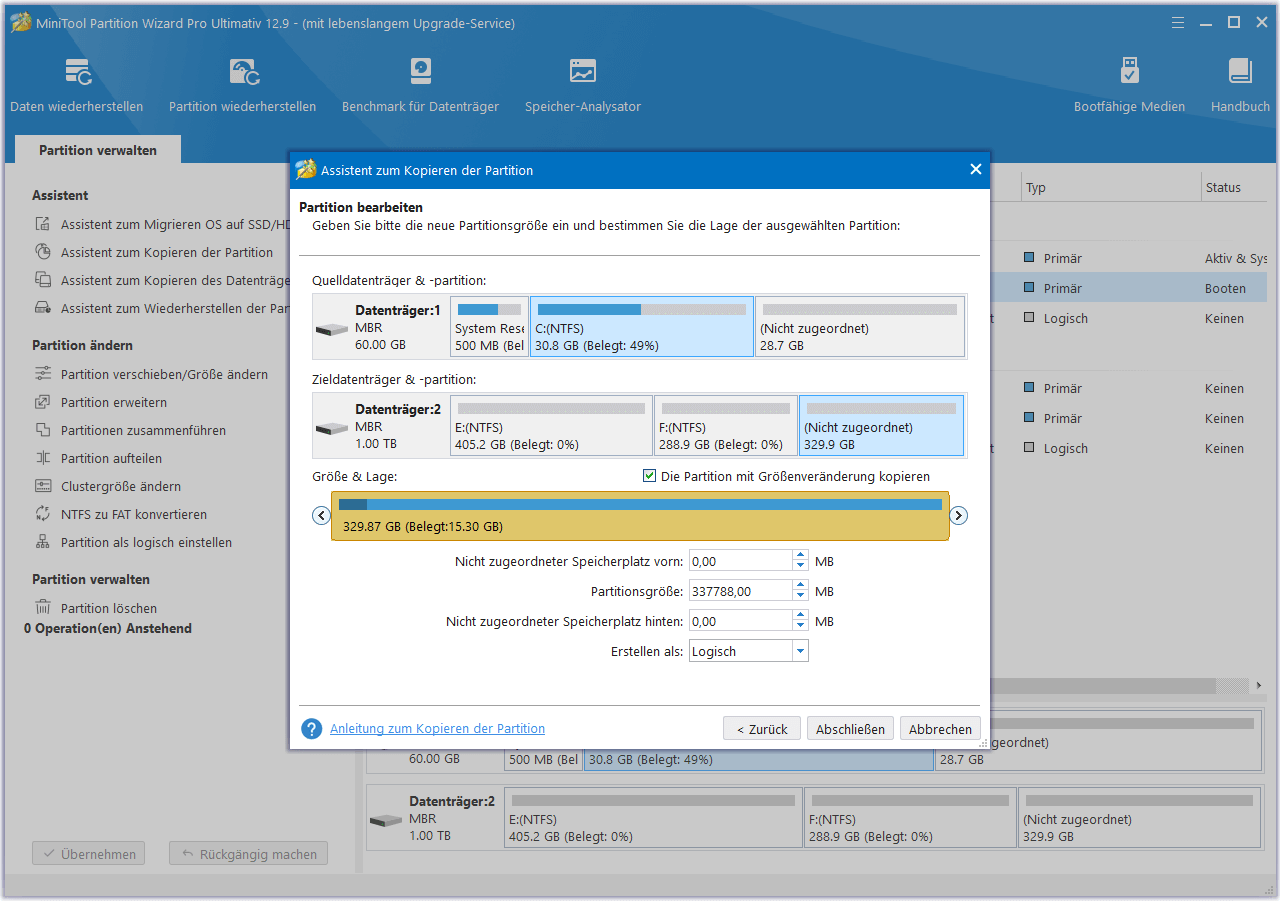This screenshot has height=902, width=1280.
Task: Decrease Nicht zugeordneter Speicherplatz vorn value
Action: point(800,566)
